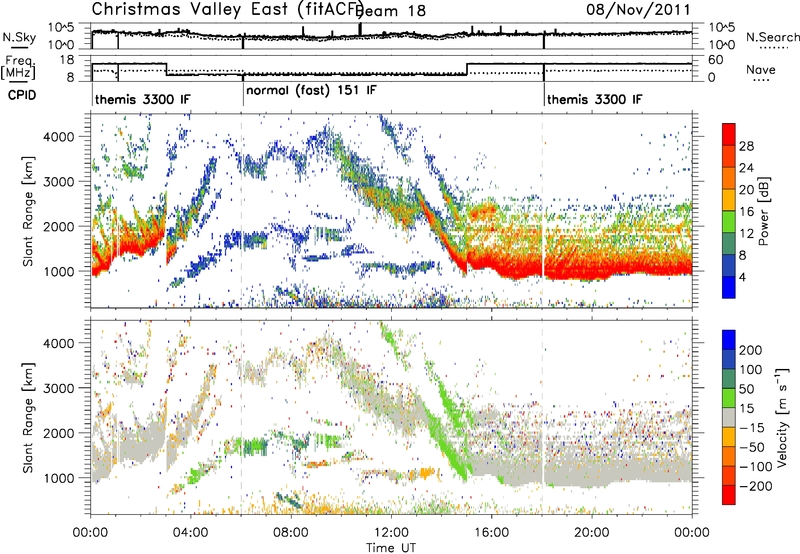Image resolution: width=800 pixels, height=554 pixels.
Task: Click the "CPID" row label
Action: pos(22,95)
